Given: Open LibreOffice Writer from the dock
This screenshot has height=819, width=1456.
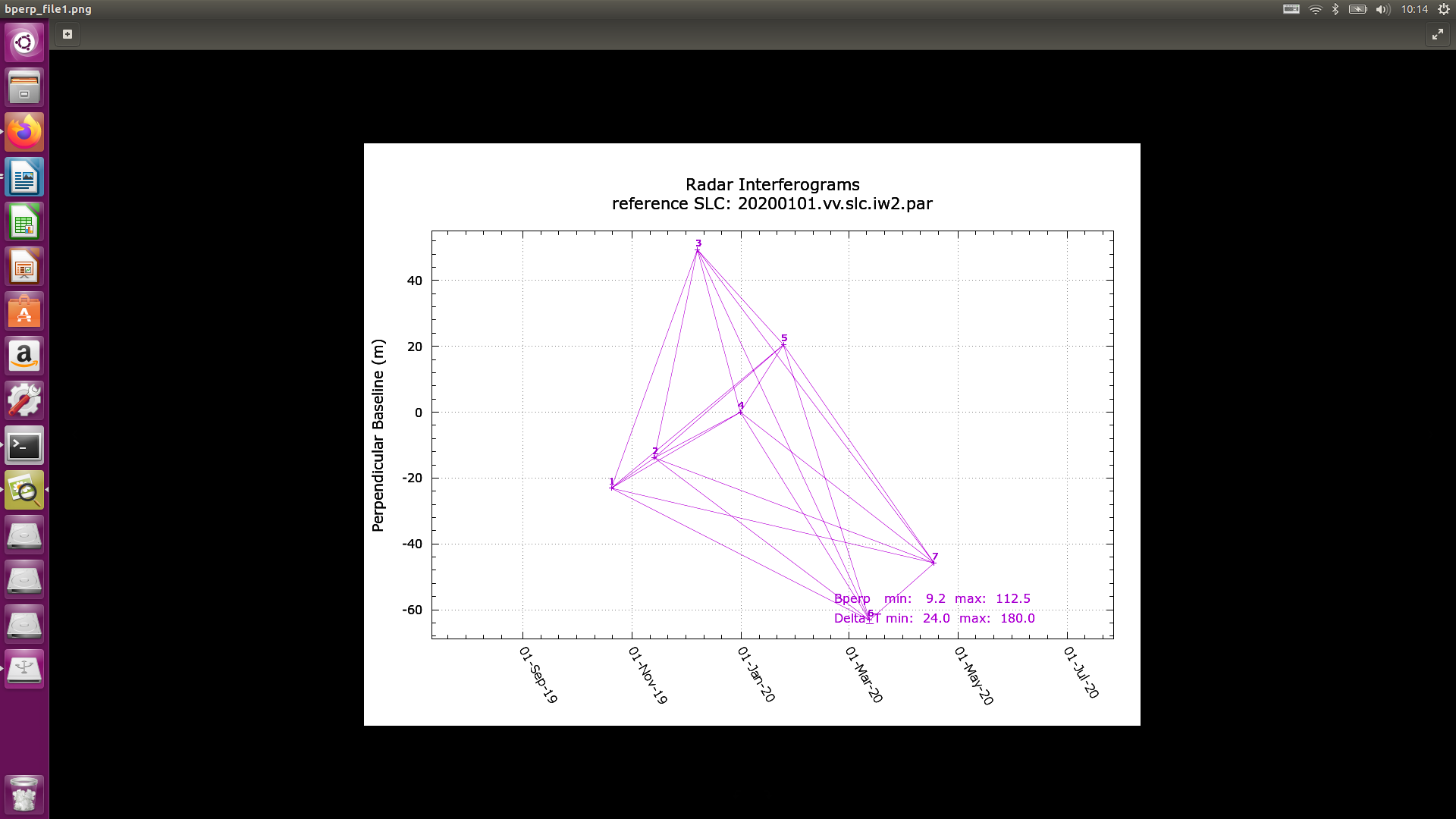Looking at the screenshot, I should (24, 177).
